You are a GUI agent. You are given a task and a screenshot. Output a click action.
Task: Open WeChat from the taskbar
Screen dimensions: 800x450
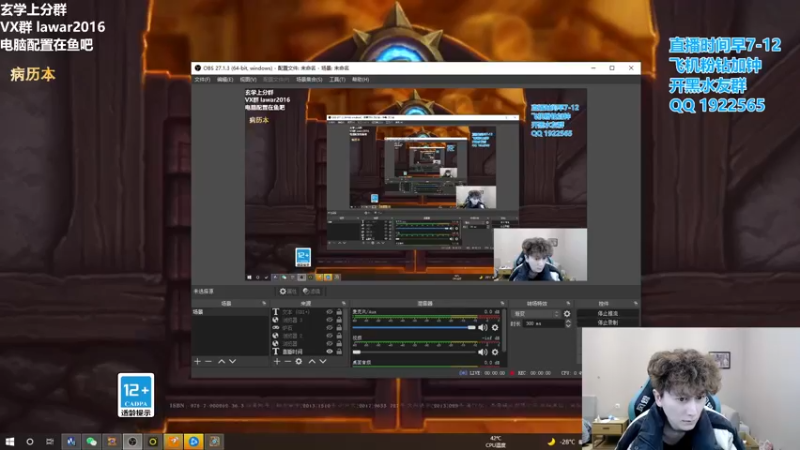(x=91, y=442)
